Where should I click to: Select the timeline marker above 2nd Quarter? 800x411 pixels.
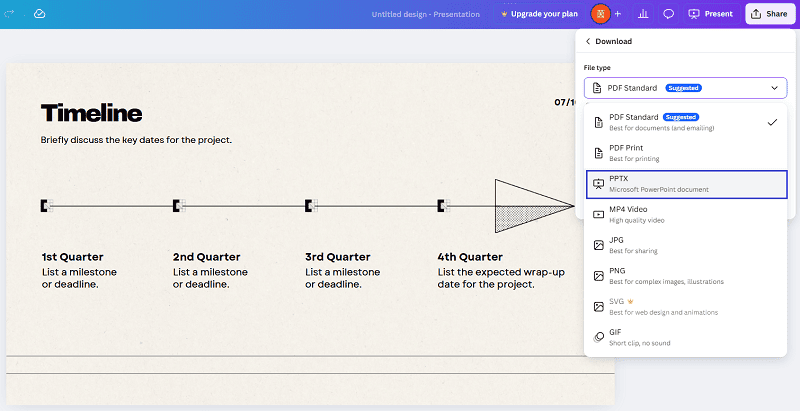click(x=179, y=206)
